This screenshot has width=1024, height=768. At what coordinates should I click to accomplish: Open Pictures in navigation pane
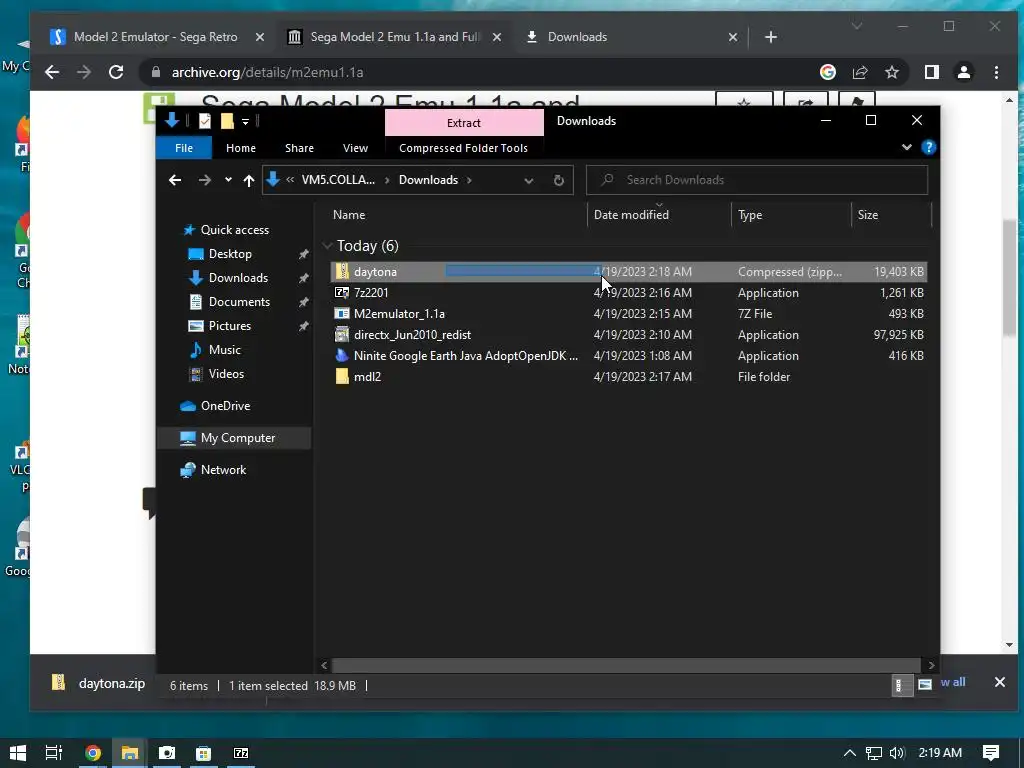click(229, 326)
